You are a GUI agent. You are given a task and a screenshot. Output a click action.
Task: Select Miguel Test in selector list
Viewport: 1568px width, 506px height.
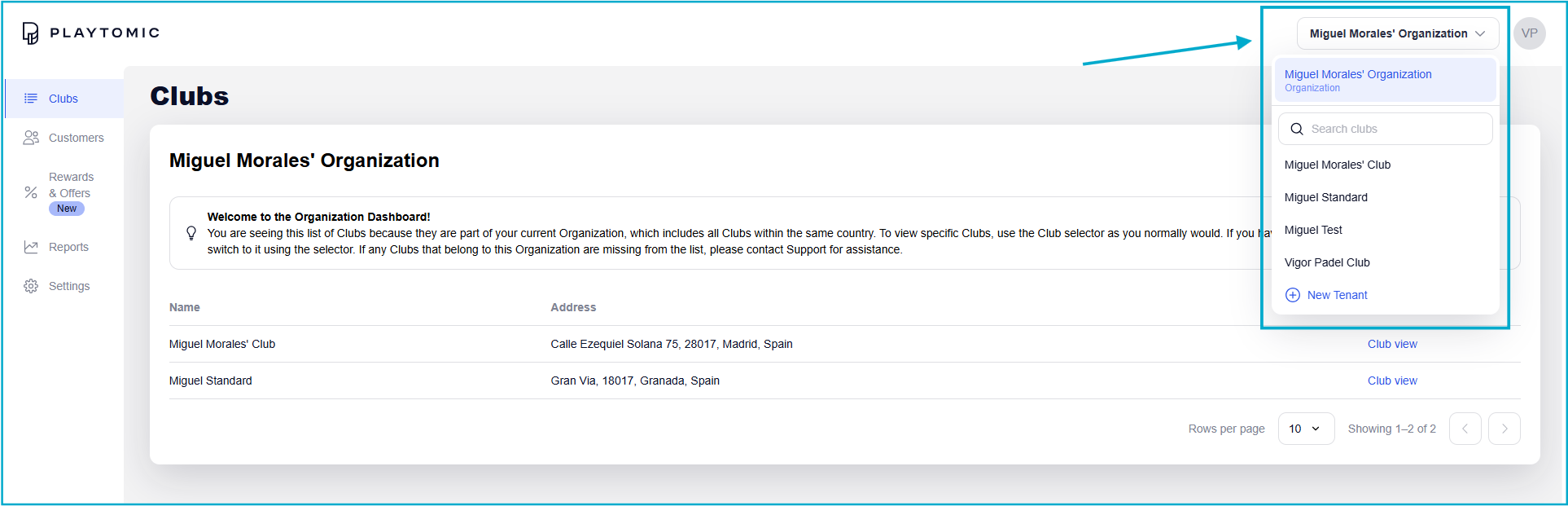click(x=1386, y=230)
